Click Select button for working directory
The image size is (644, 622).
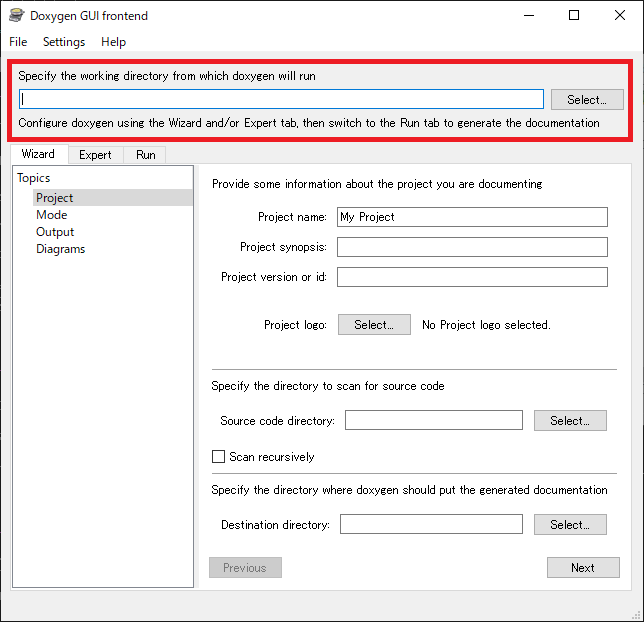586,99
